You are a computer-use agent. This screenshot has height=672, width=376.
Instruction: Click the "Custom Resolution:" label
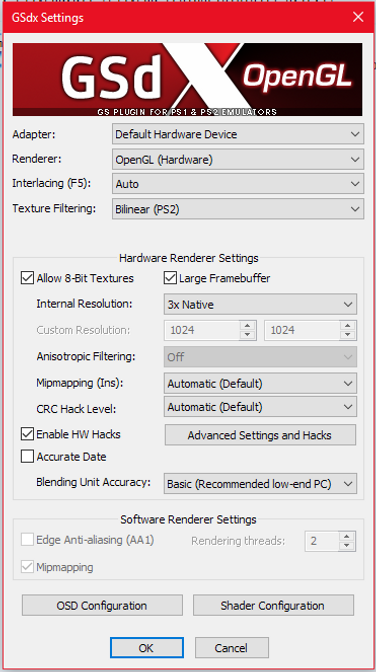(83, 330)
